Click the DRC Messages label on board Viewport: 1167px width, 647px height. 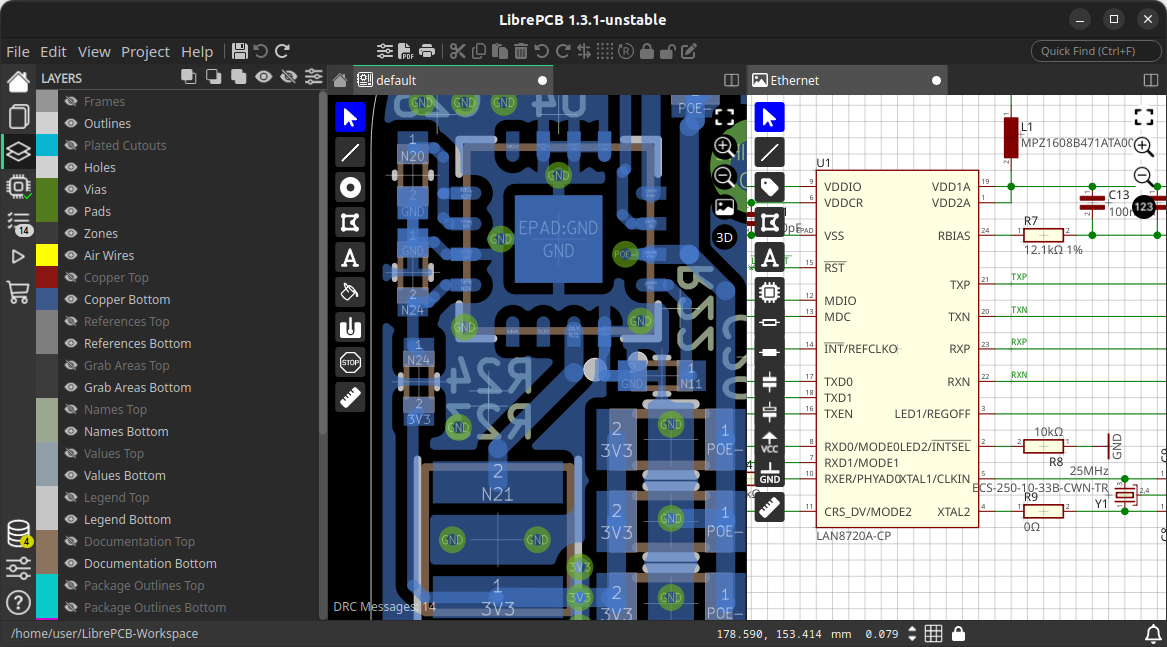point(384,607)
